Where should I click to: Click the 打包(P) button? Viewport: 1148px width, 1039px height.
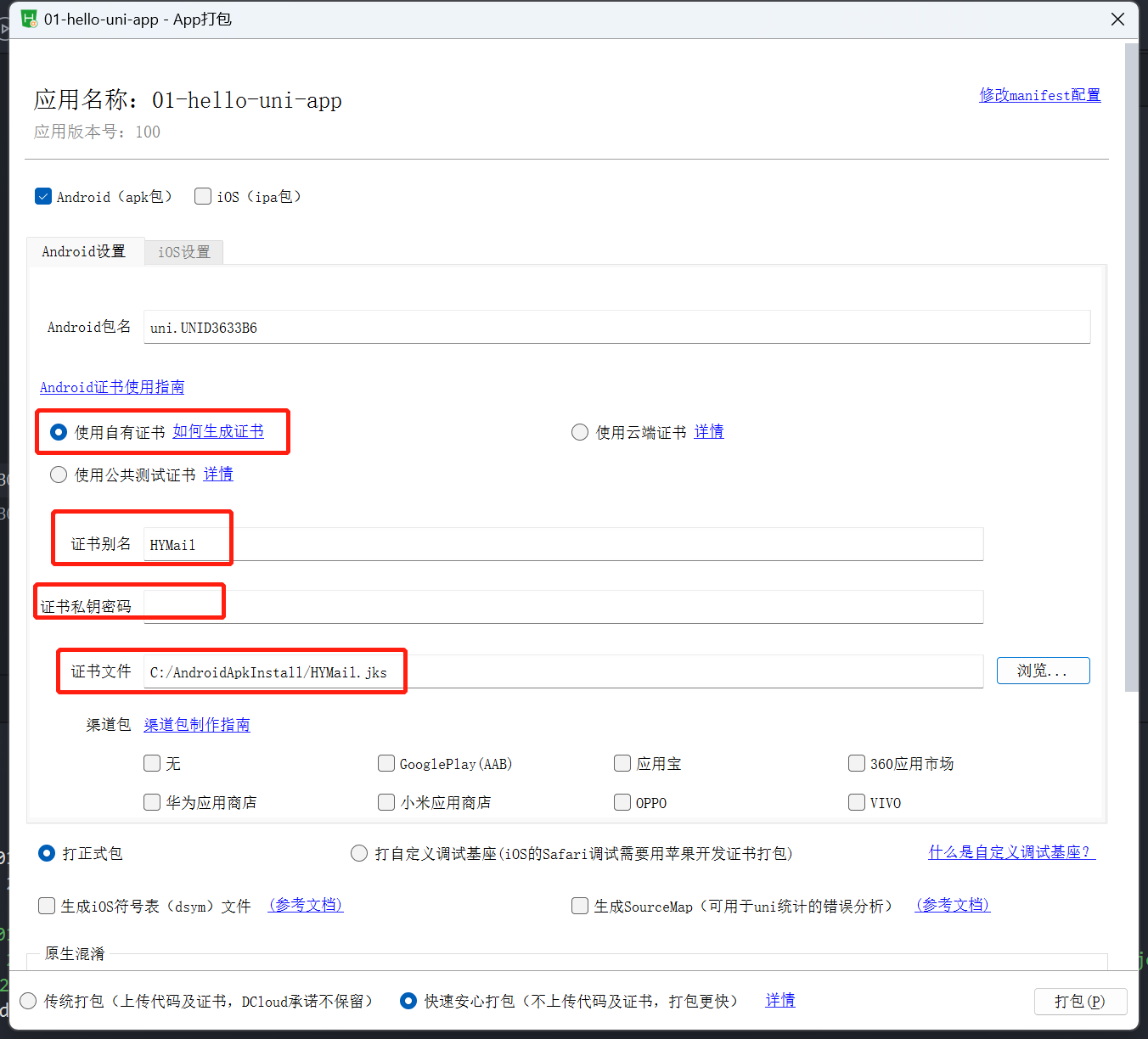tap(1080, 1001)
